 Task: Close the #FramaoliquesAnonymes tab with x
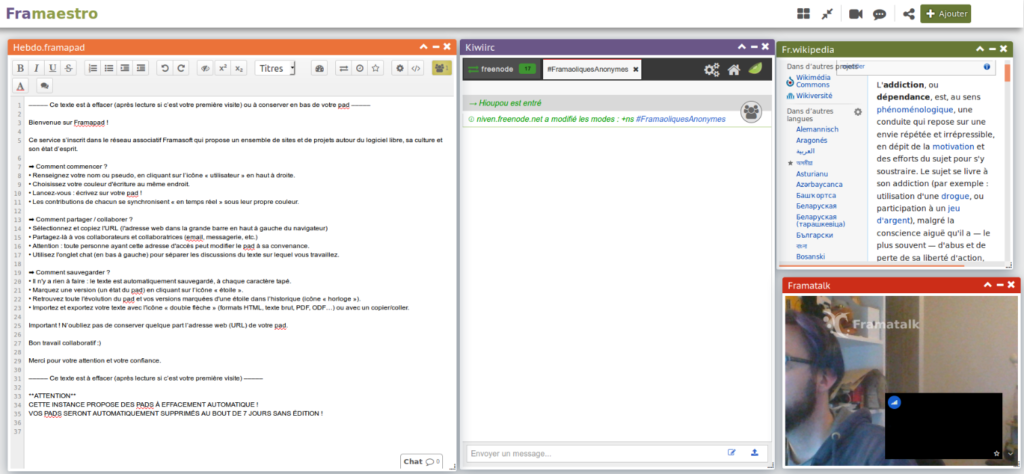click(x=635, y=69)
